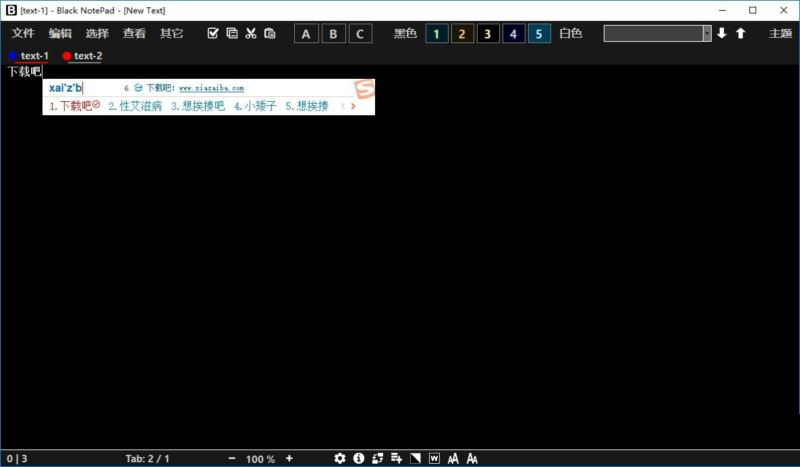
Task: Select color theme 3 swatch
Action: [488, 34]
